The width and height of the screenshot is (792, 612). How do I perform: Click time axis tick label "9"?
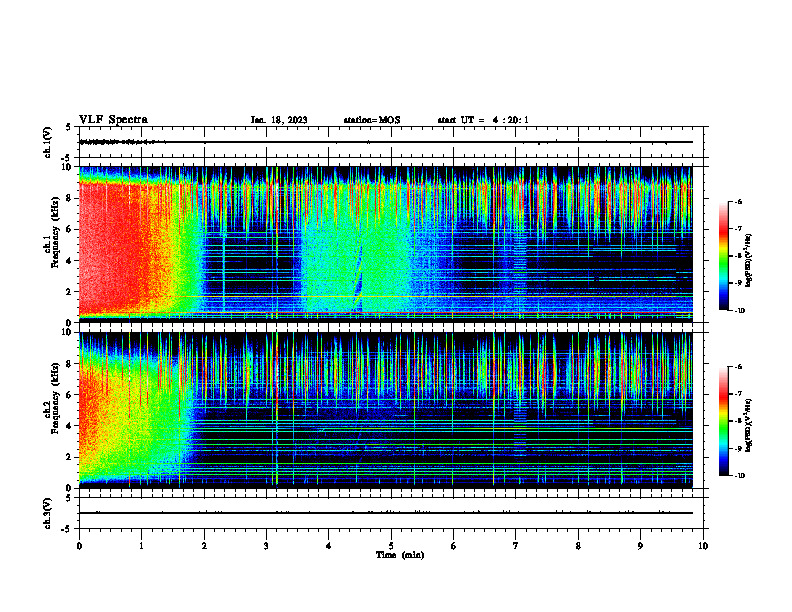(640, 546)
